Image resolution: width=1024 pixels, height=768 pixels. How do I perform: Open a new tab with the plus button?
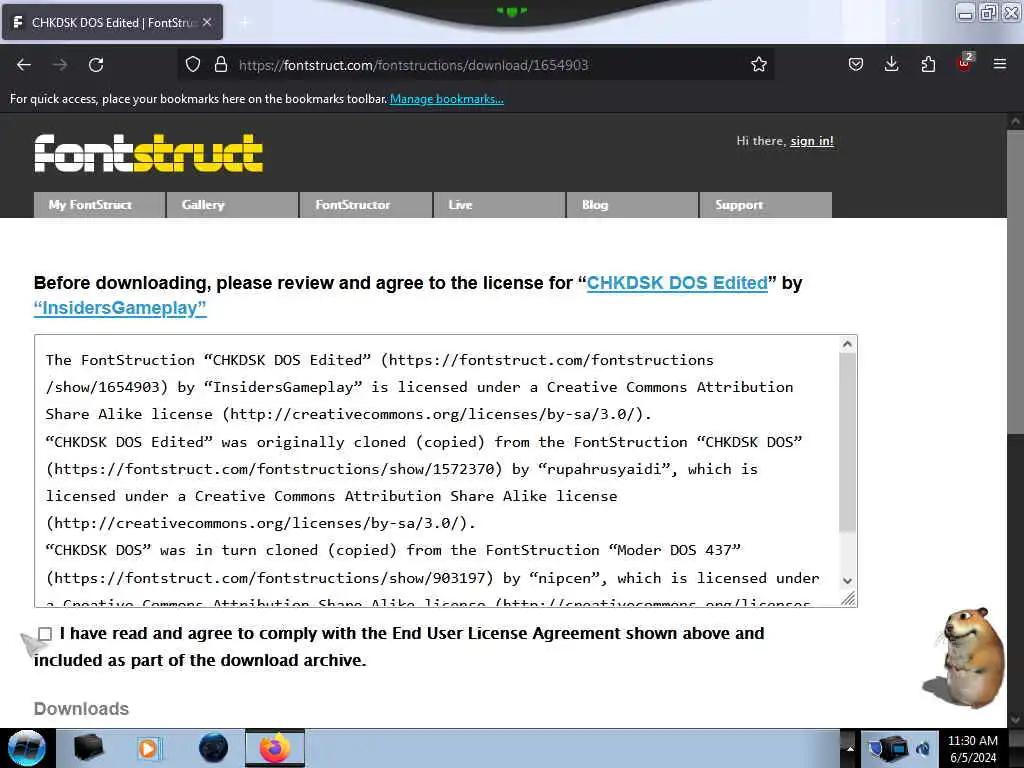pos(244,23)
